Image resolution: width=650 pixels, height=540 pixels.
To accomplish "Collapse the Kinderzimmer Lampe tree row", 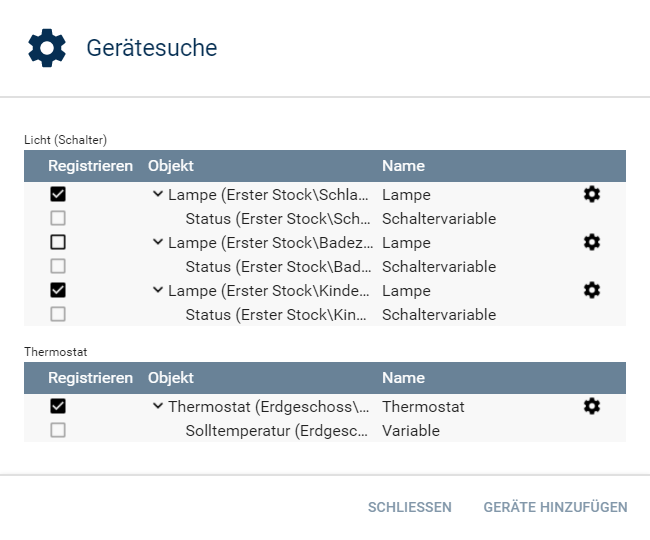I will pos(158,290).
